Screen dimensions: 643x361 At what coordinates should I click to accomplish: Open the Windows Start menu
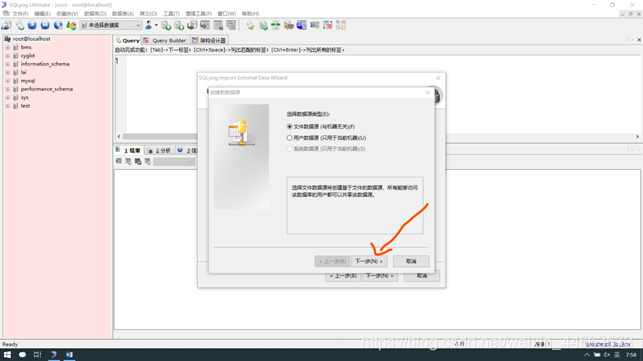pos(7,354)
